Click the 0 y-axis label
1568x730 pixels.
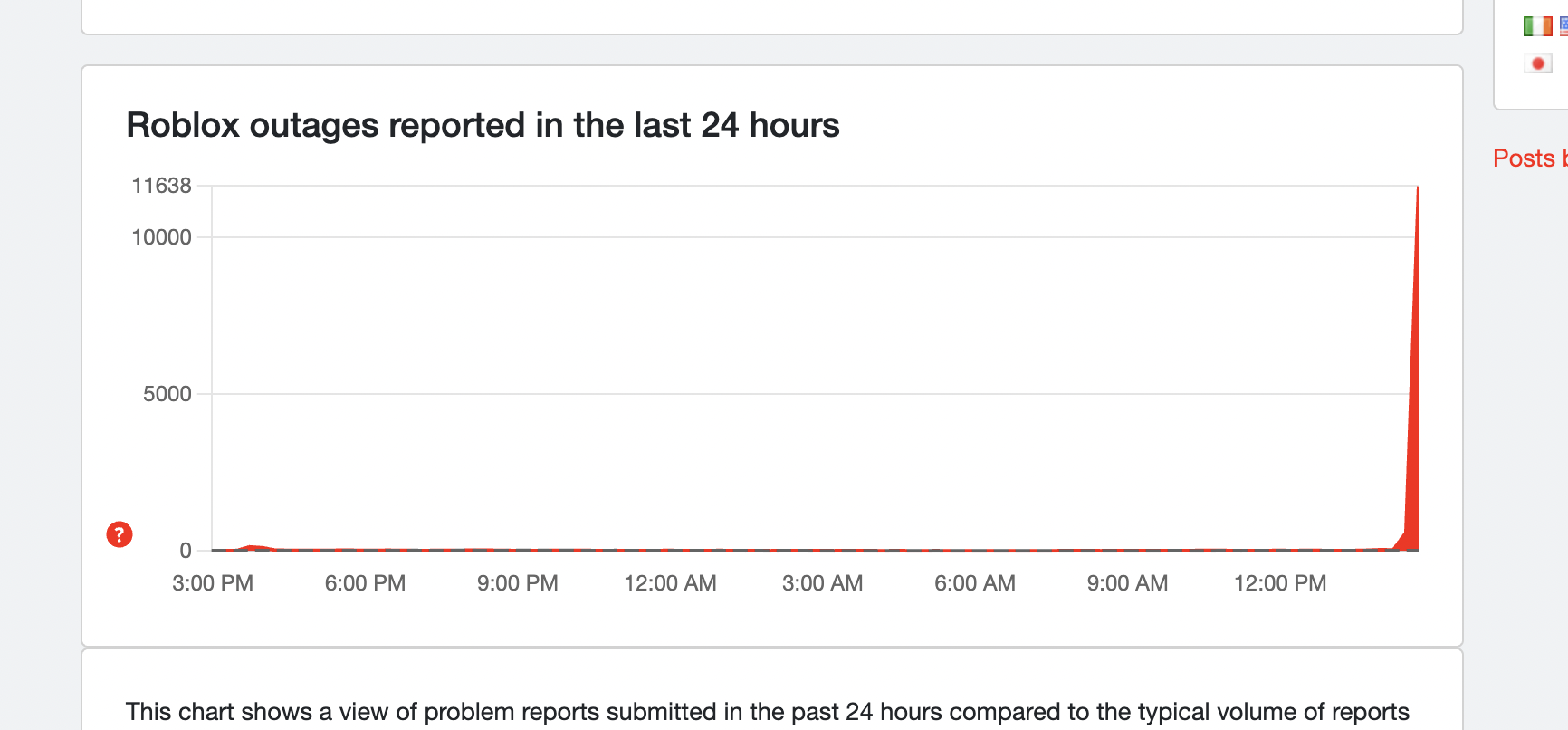(186, 551)
